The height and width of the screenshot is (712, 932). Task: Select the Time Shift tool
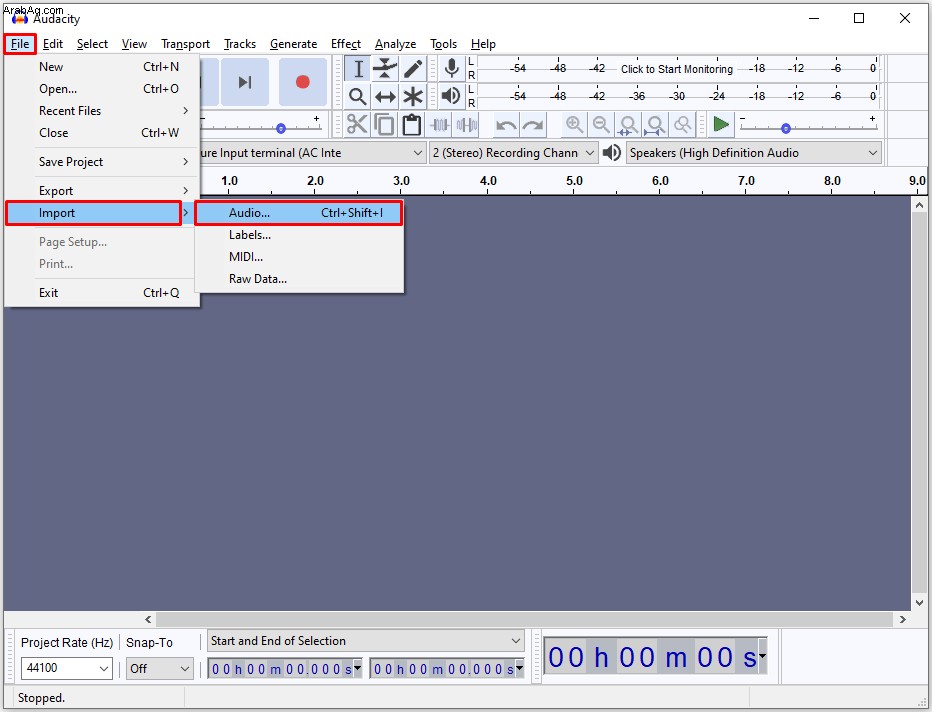tap(385, 96)
